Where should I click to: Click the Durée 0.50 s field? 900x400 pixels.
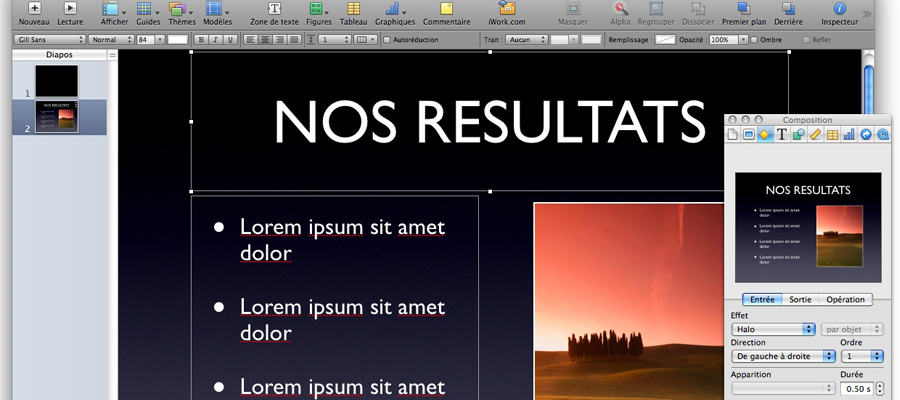pyautogui.click(x=857, y=389)
